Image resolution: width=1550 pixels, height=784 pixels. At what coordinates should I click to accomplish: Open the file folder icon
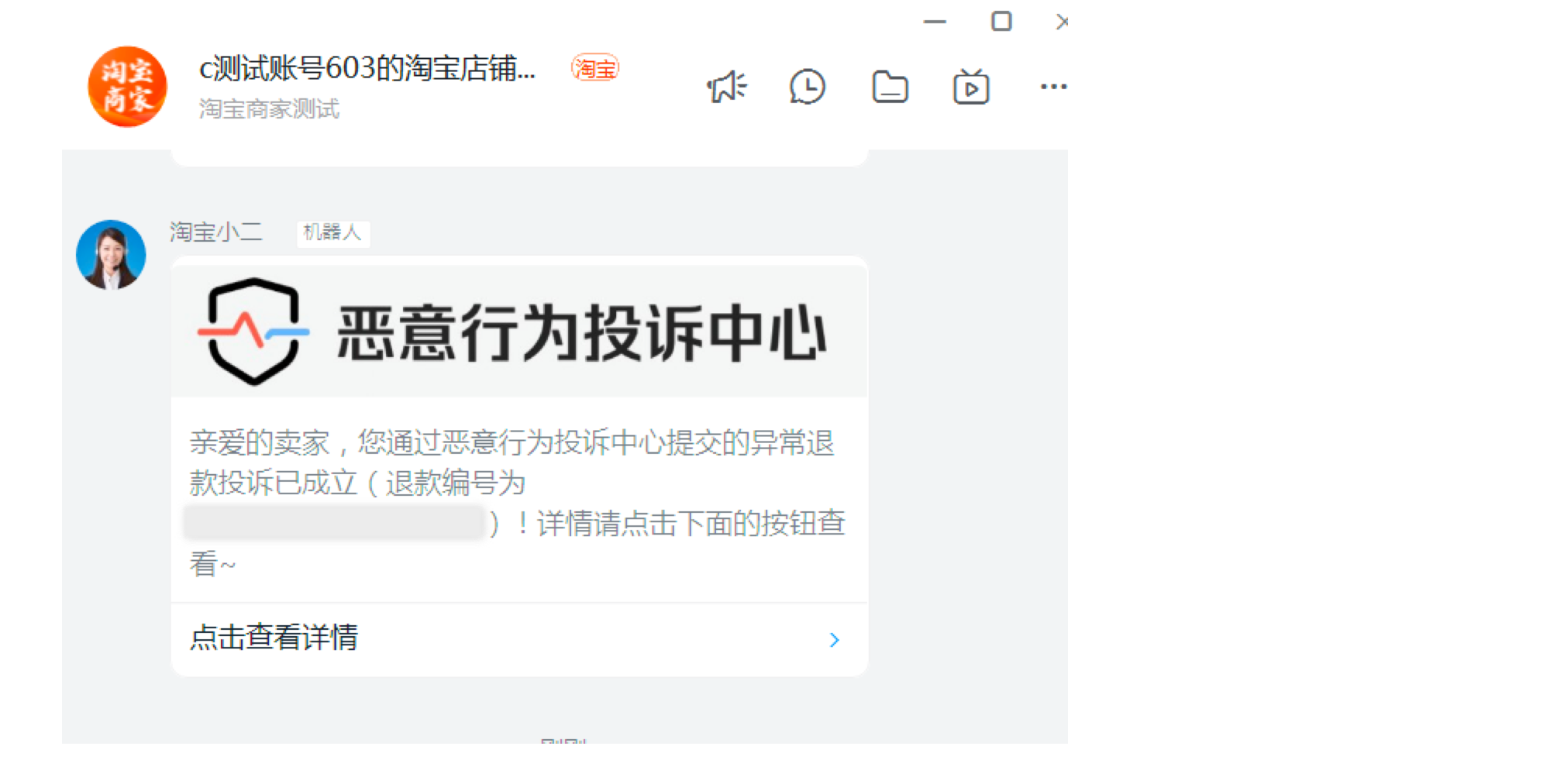coord(890,87)
